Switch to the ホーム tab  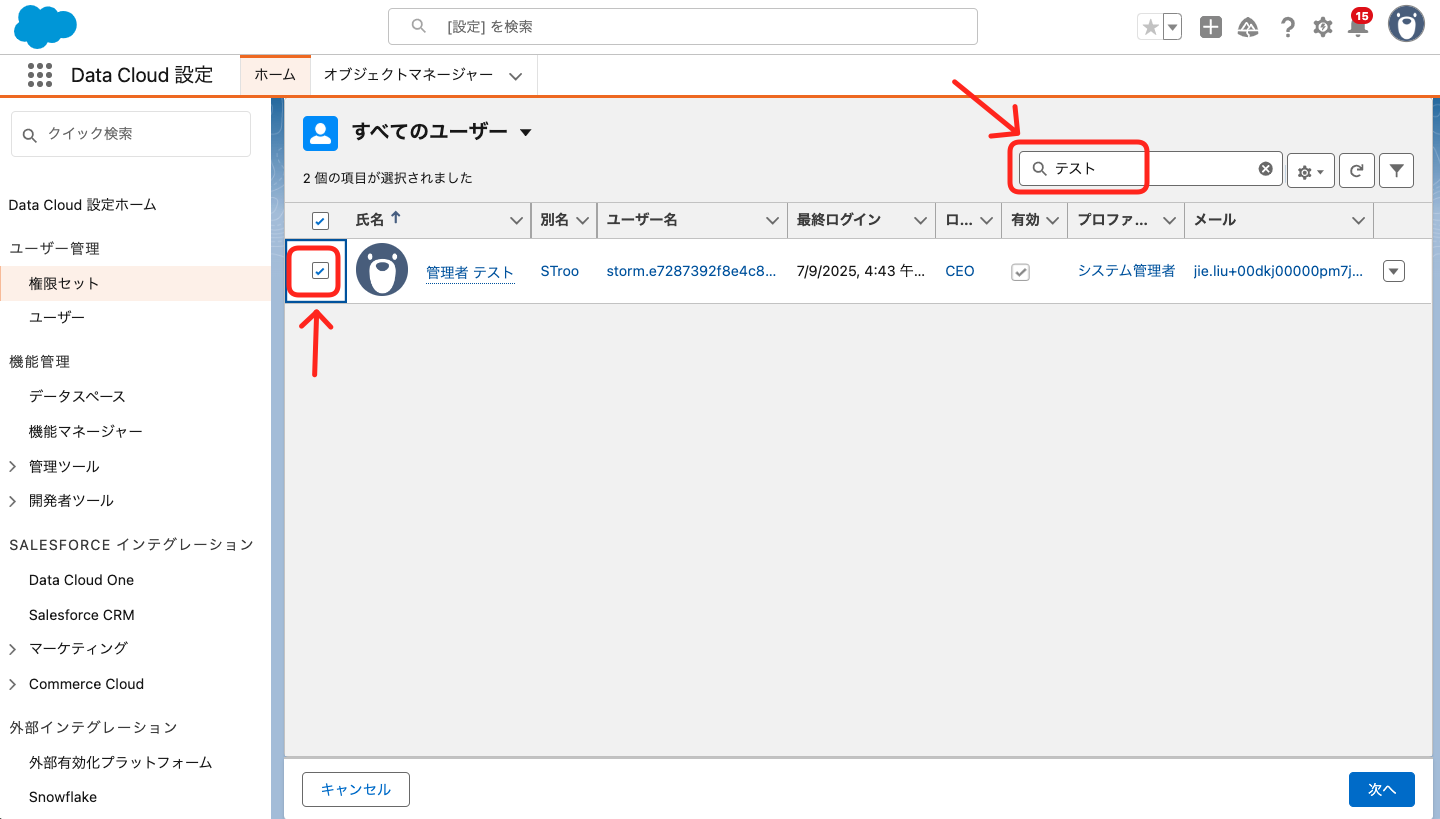point(275,75)
